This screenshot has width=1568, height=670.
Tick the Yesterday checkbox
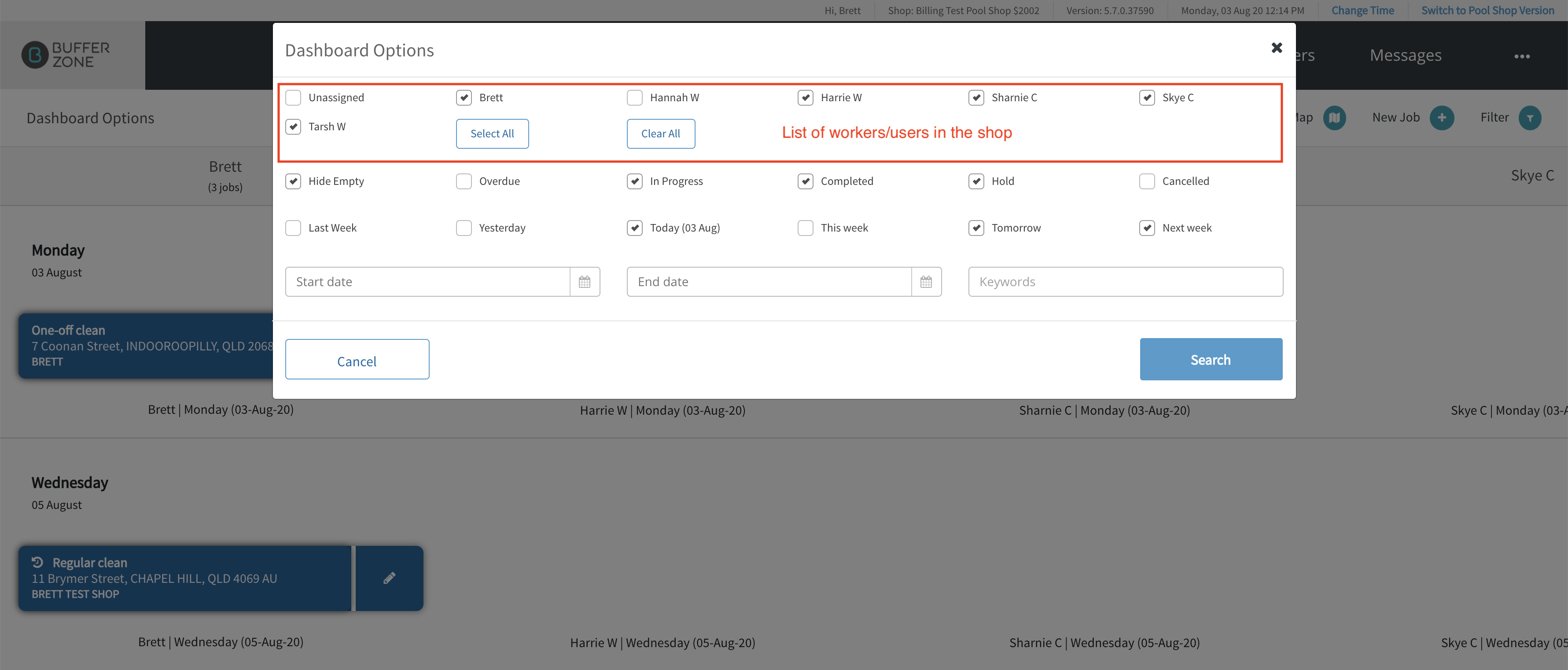[x=464, y=228]
